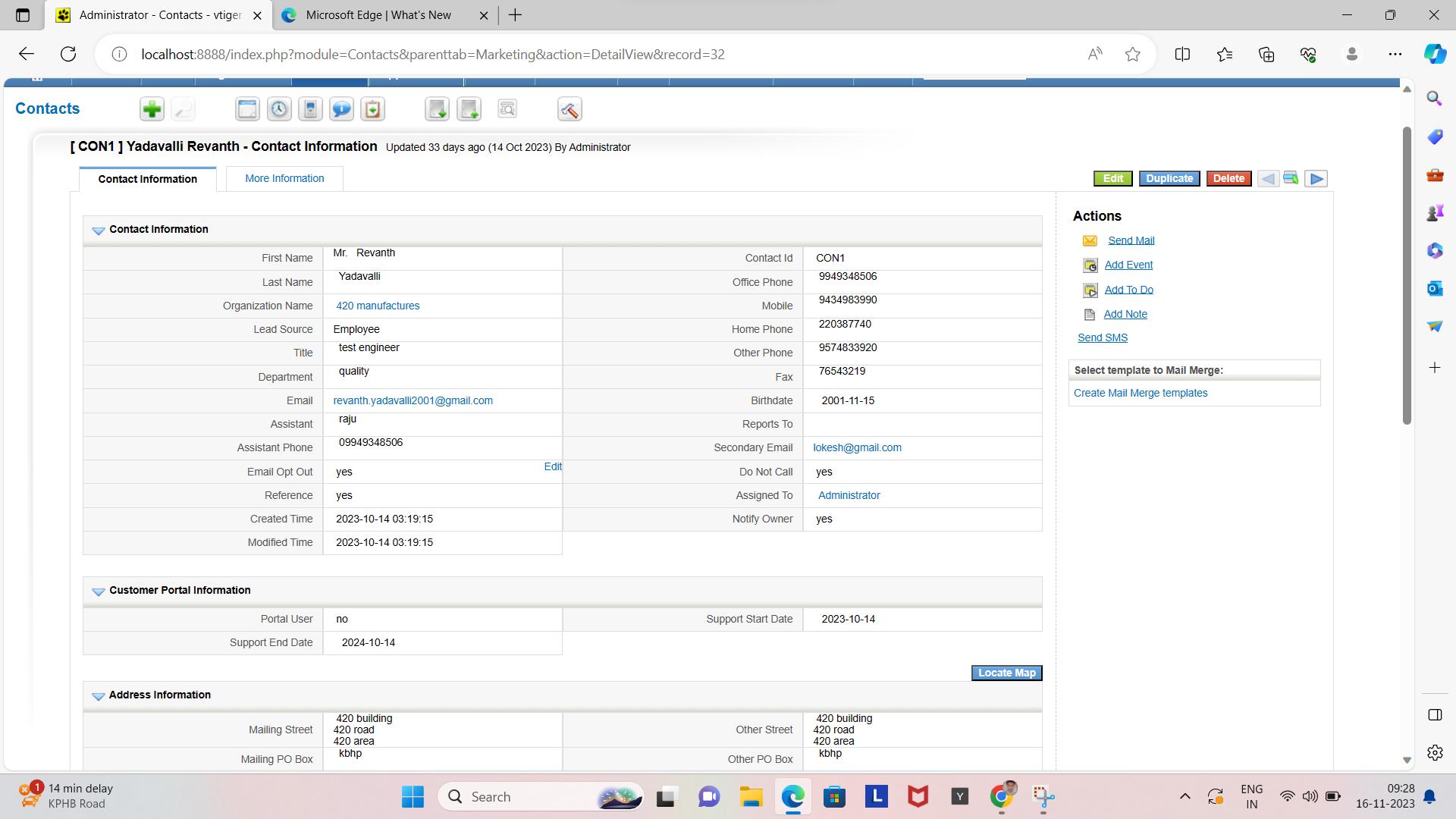Click the print icon near the Edit button
The image size is (1456, 819).
tap(1290, 179)
